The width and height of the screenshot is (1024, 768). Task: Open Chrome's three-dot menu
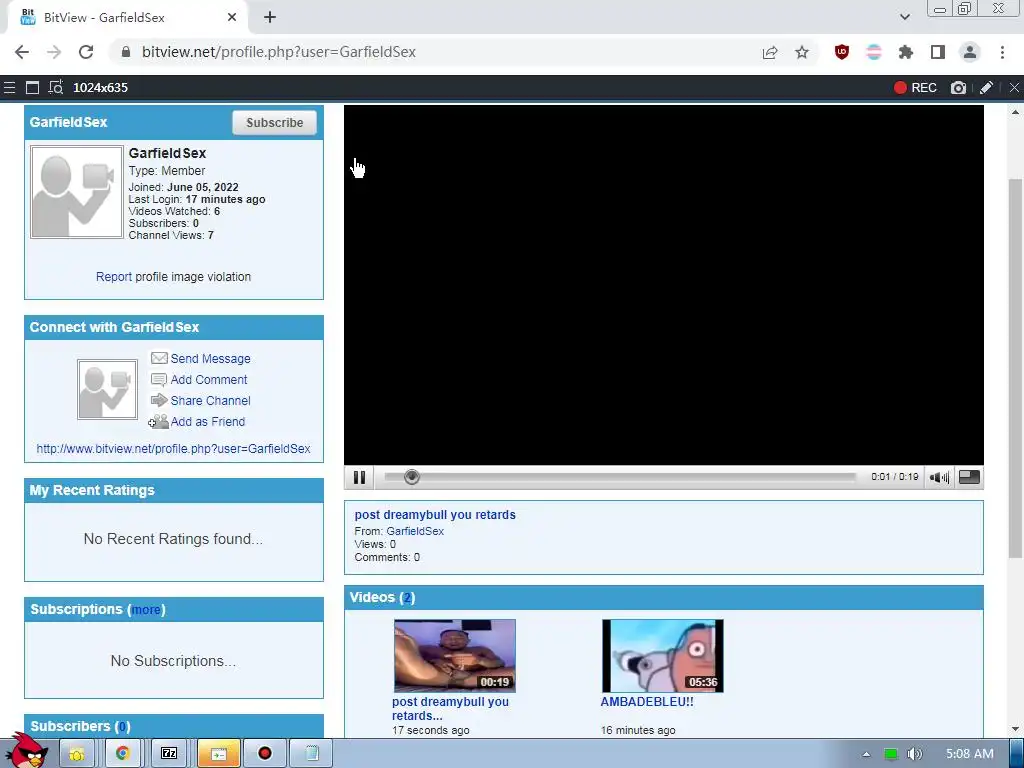coord(1002,52)
